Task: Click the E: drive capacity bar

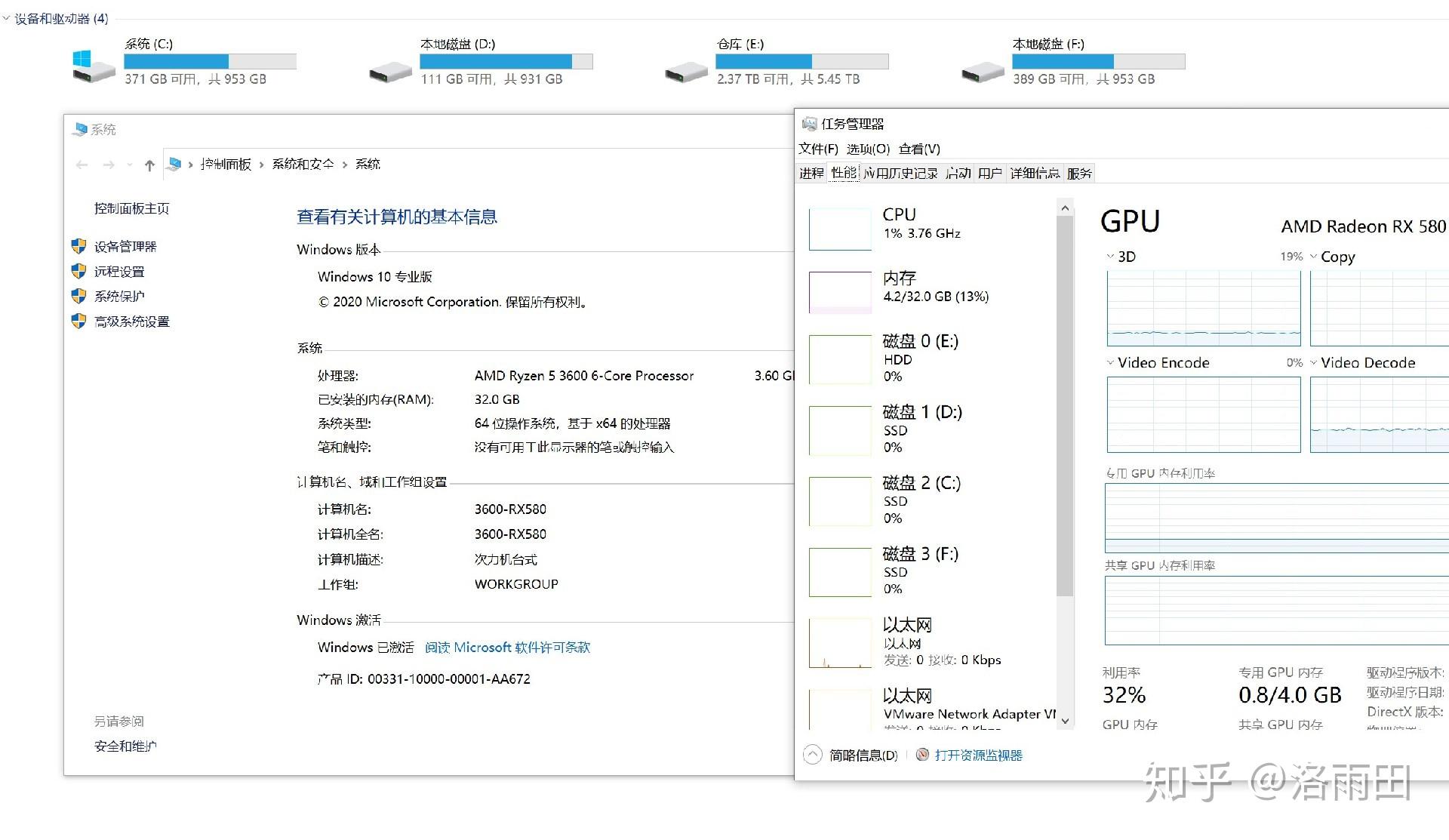Action: [802, 61]
